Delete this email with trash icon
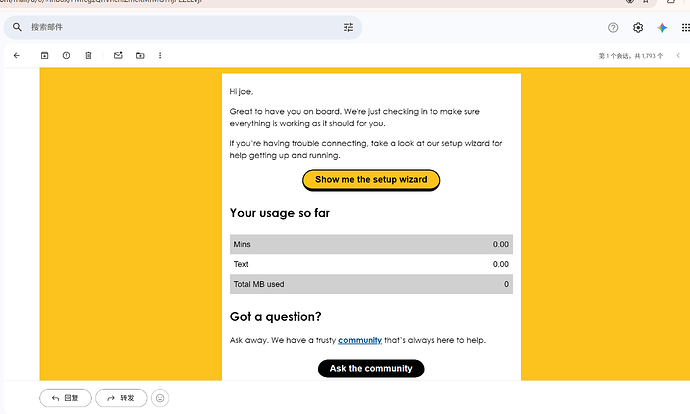This screenshot has width=690, height=414. click(x=88, y=55)
